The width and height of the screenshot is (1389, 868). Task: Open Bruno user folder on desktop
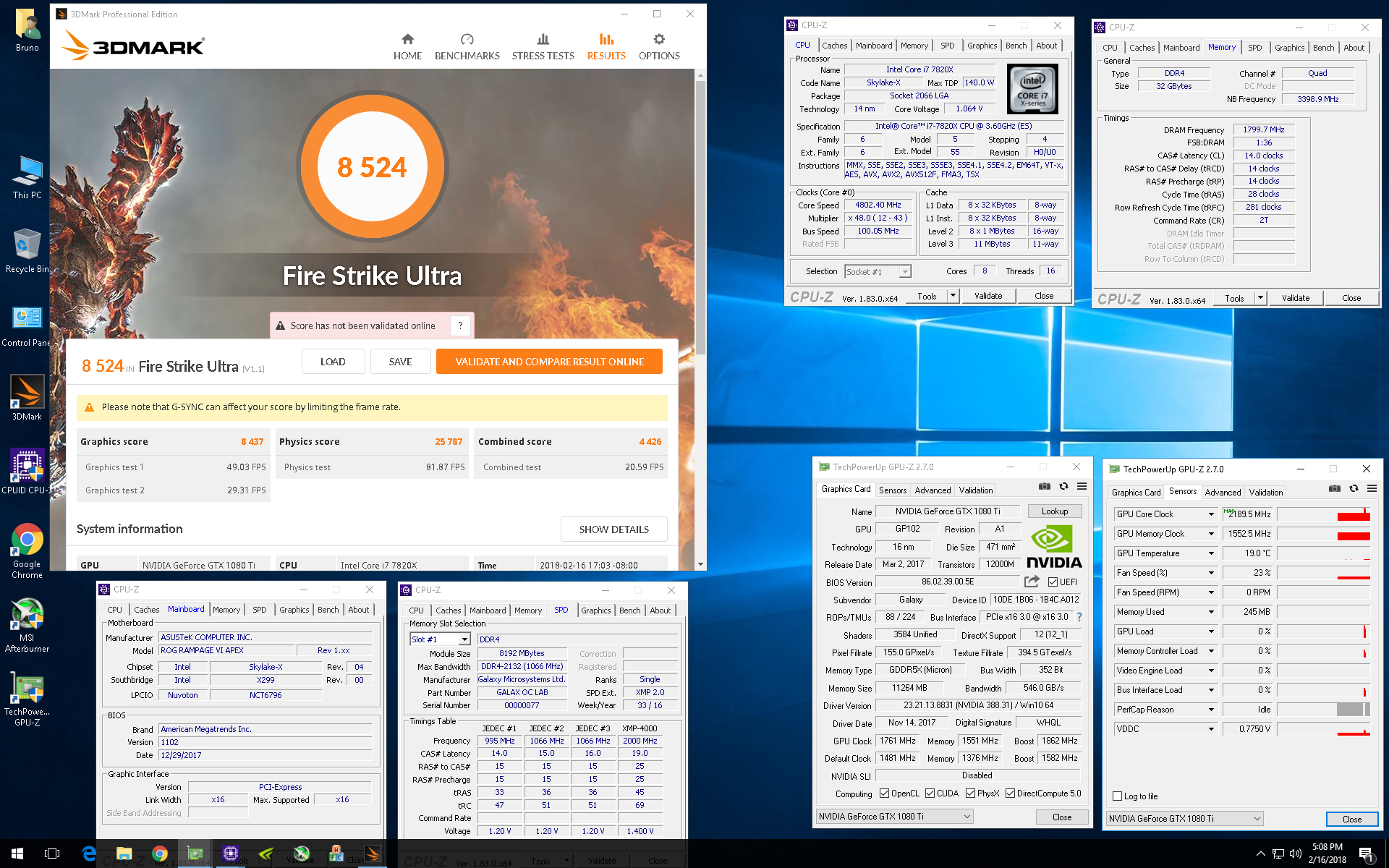(27, 31)
